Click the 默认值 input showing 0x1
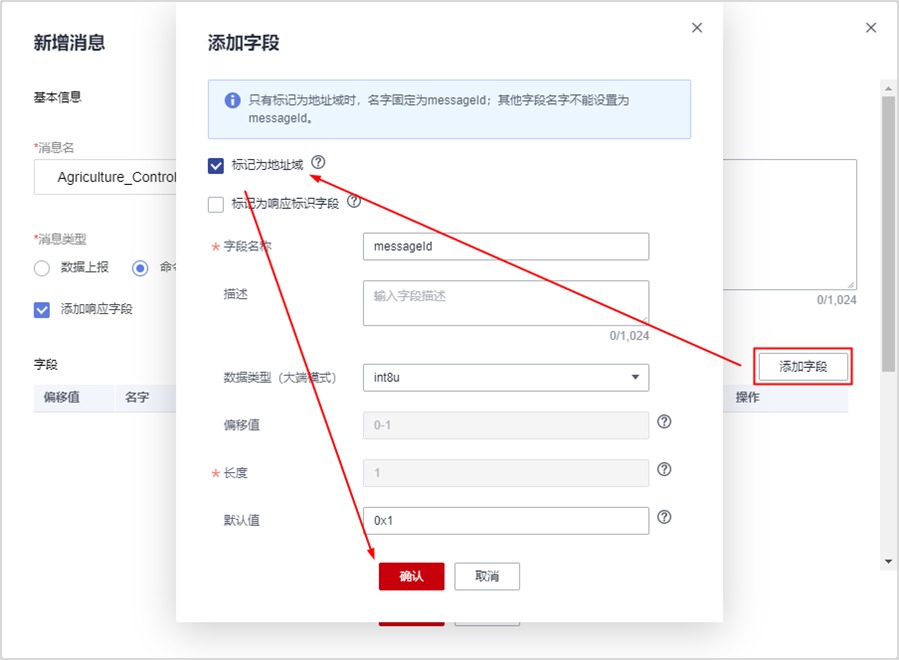Screen dimensions: 899x660 [x=505, y=521]
